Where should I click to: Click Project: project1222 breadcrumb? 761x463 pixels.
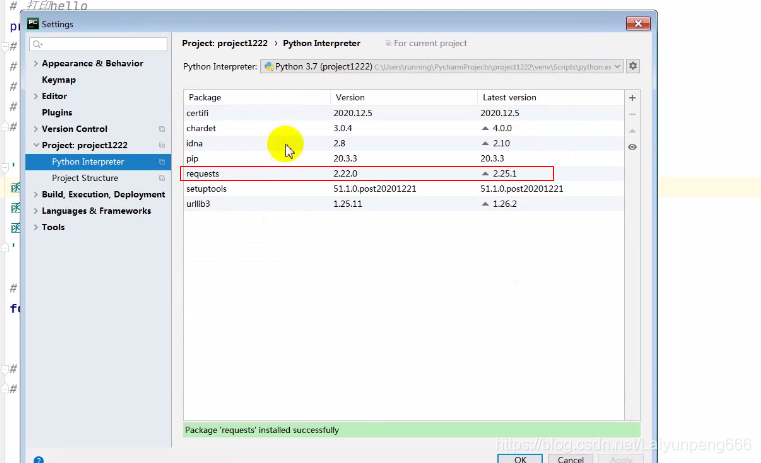click(225, 43)
